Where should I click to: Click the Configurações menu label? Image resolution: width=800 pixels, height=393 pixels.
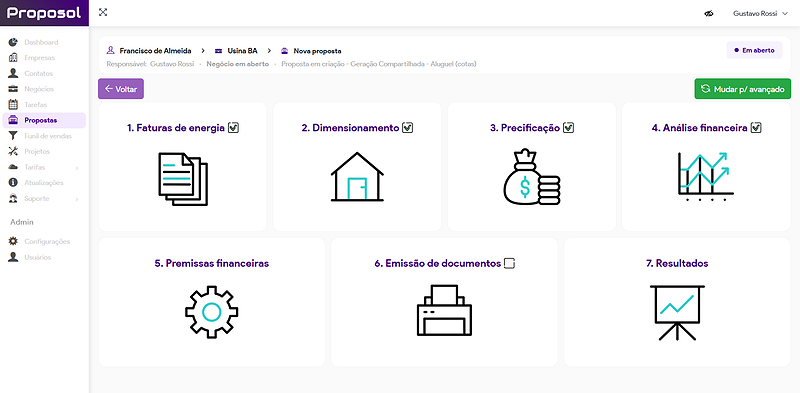(x=47, y=241)
